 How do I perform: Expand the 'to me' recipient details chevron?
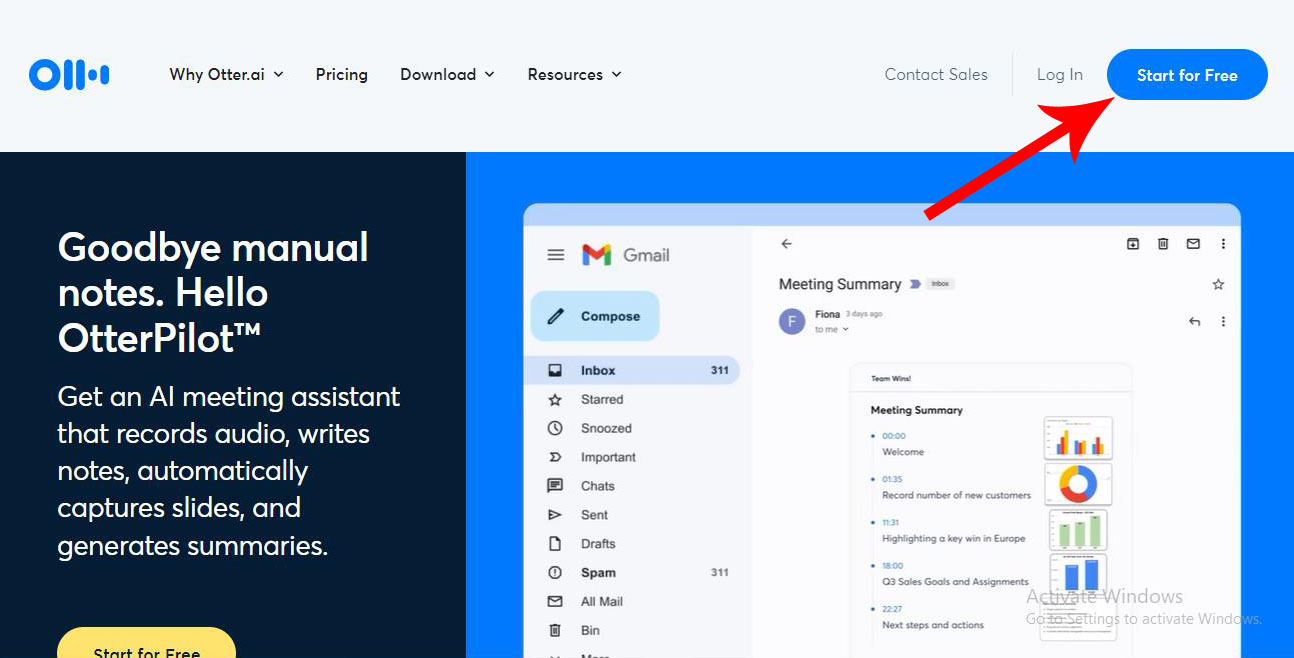[846, 329]
